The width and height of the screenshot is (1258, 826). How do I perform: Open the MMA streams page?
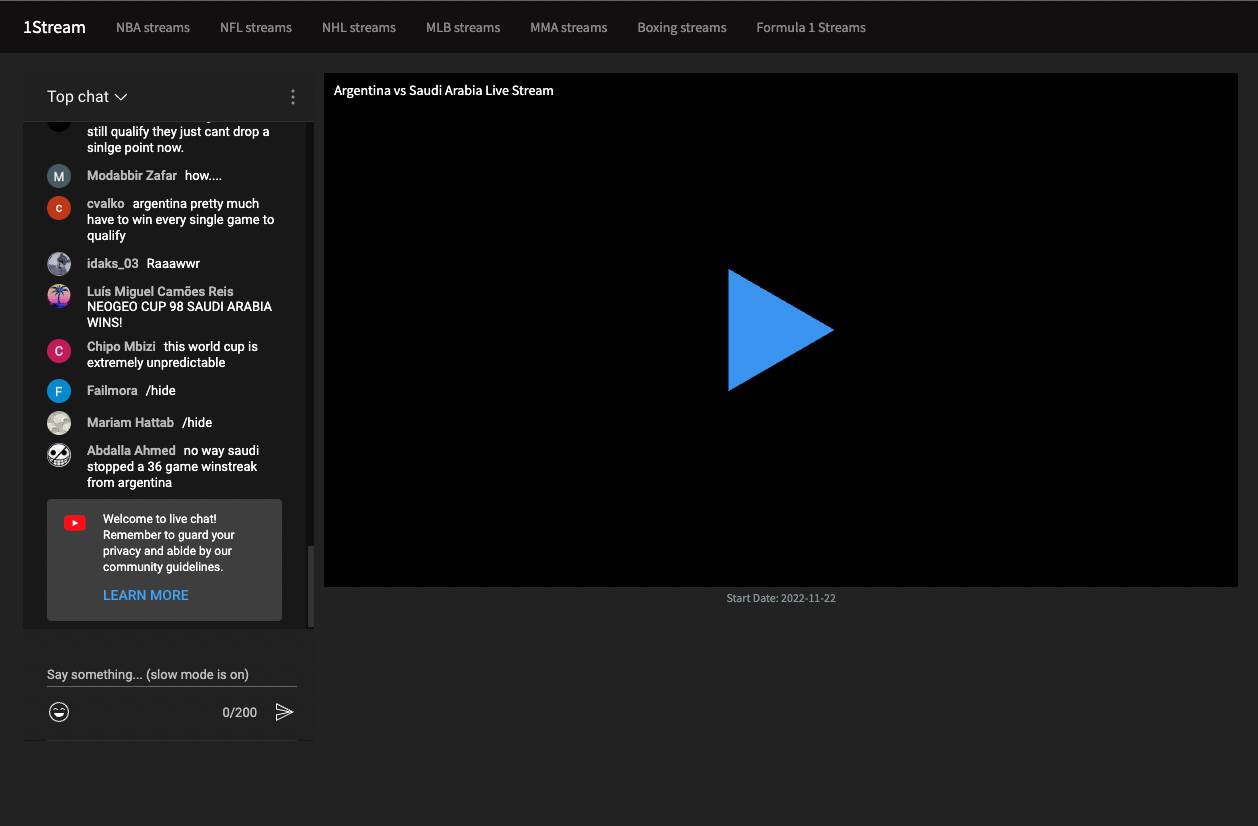568,27
